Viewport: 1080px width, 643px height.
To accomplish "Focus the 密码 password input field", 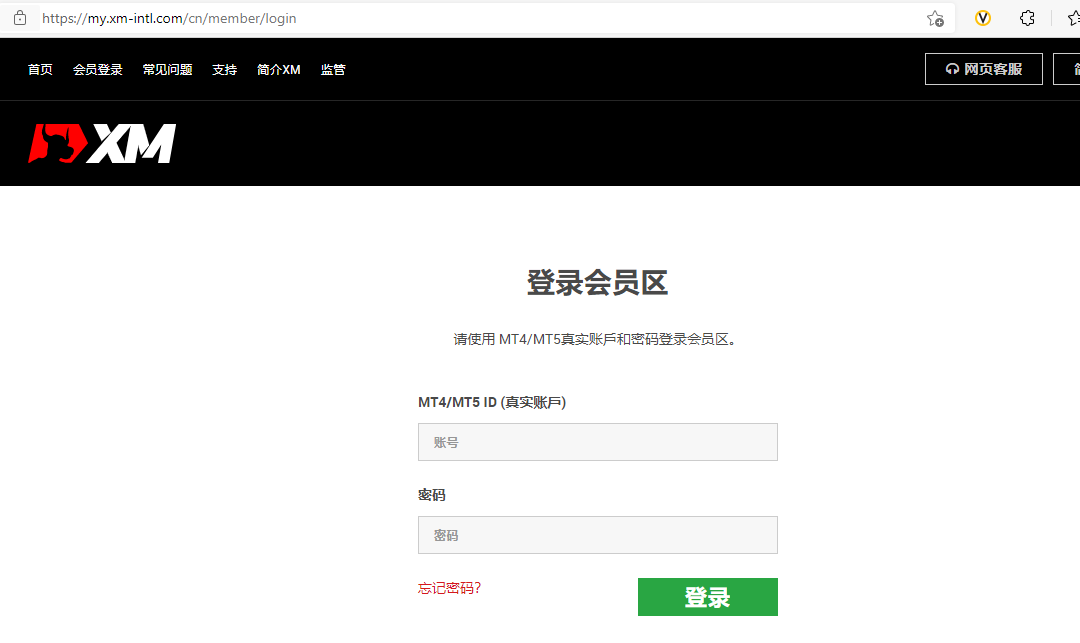I will (597, 535).
